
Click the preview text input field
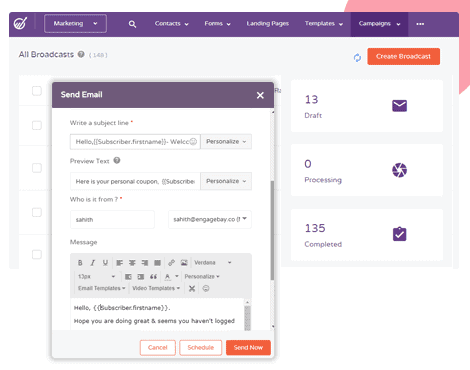pyautogui.click(x=135, y=181)
